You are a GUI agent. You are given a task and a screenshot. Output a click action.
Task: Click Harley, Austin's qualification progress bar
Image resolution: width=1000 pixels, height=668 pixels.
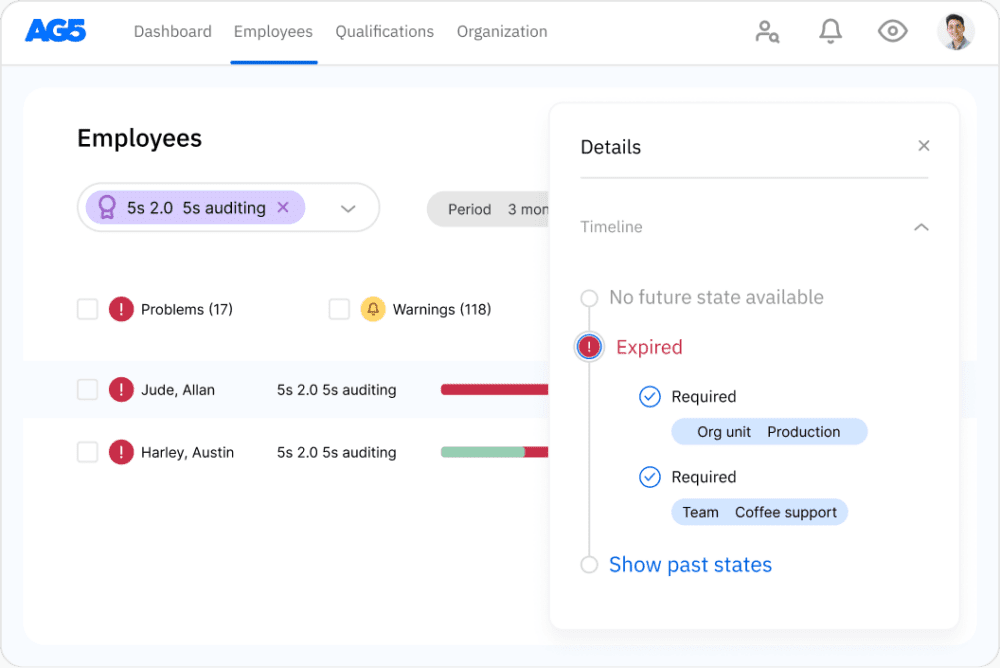point(495,452)
